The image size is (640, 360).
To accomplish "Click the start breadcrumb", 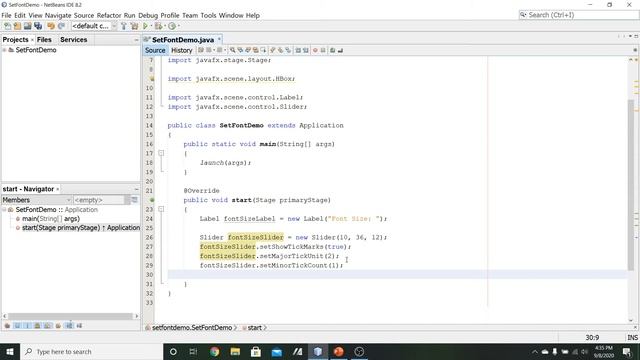I will [254, 328].
